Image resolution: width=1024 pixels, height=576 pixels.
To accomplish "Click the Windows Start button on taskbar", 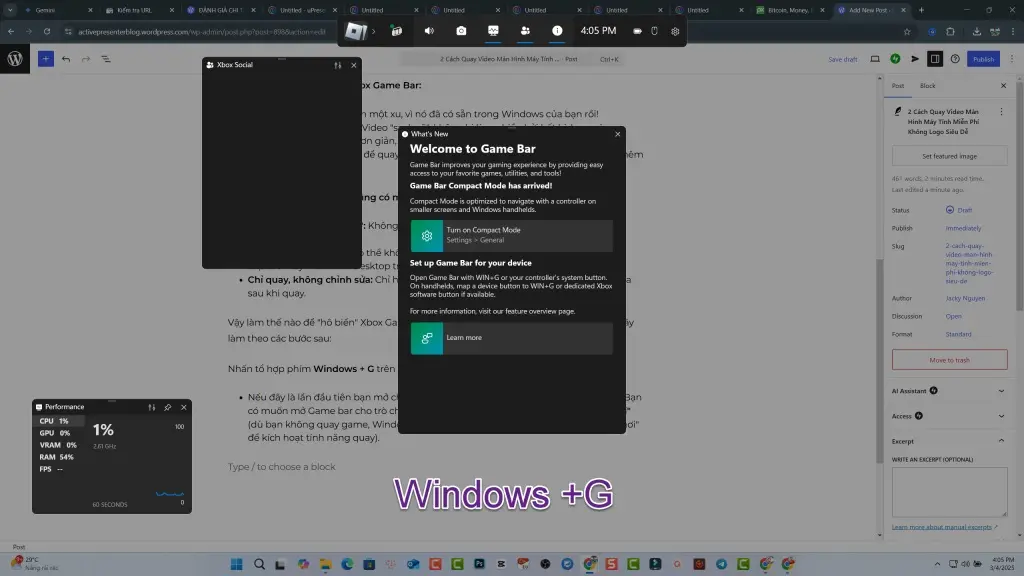I will (236, 564).
